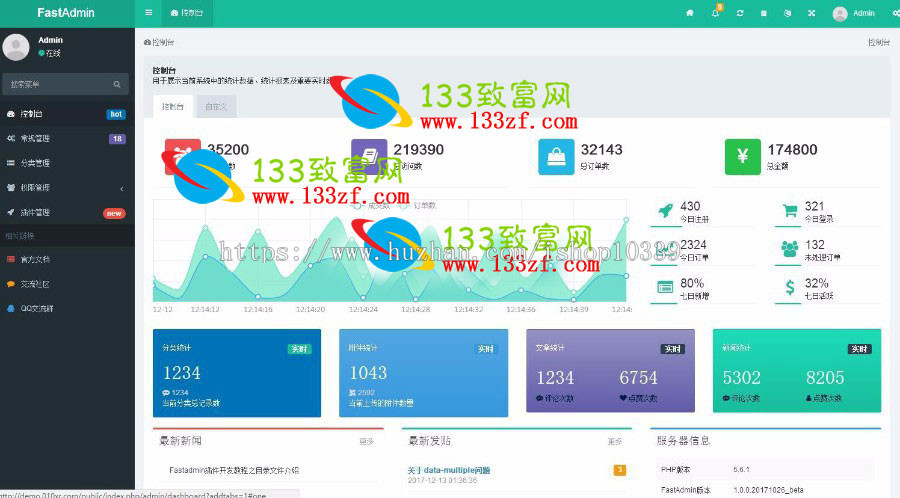Image resolution: width=900 pixels, height=498 pixels.
Task: Toggle the second chart legend series marker
Action: click(x=404, y=205)
